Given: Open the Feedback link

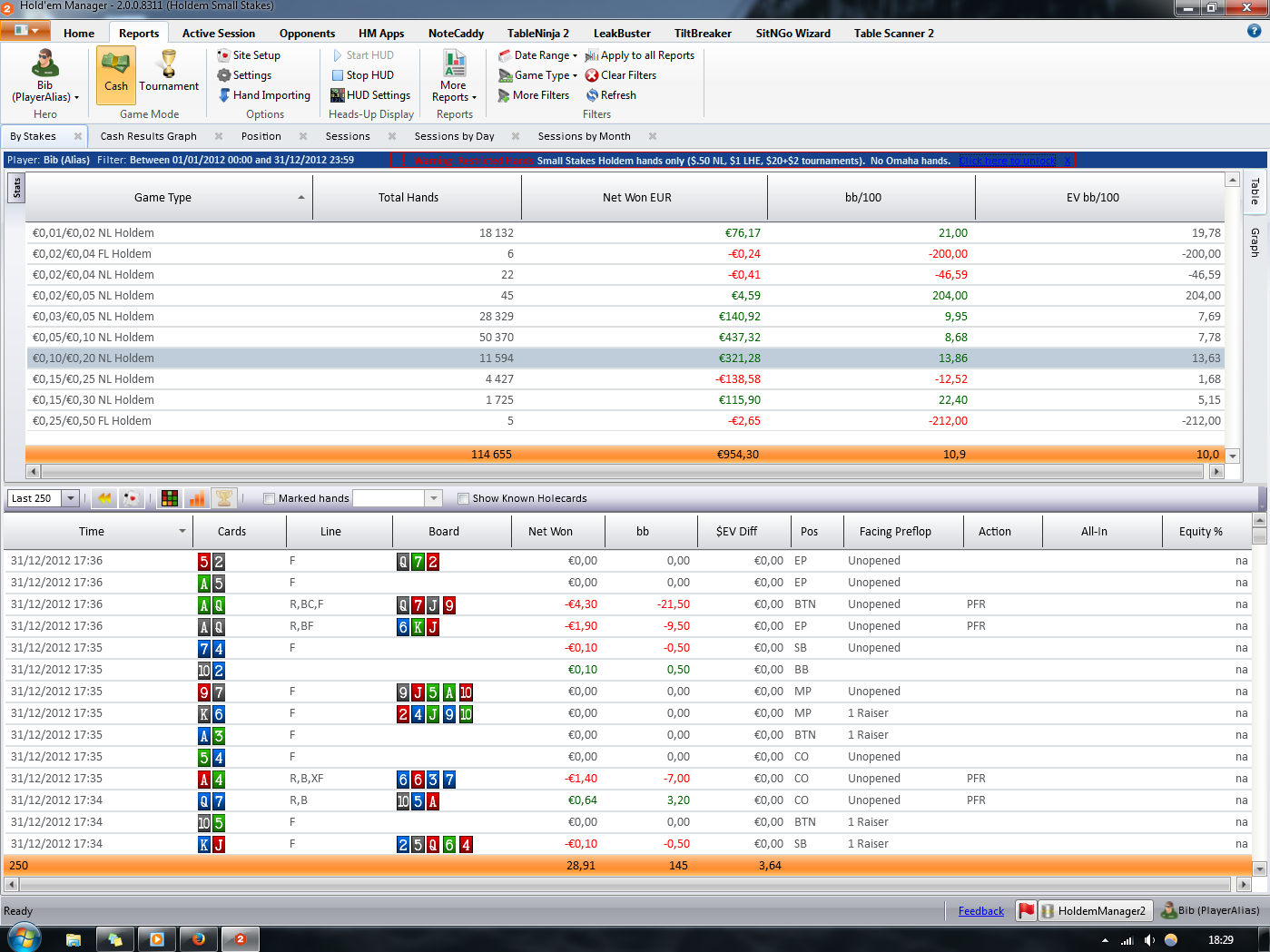Looking at the screenshot, I should click(x=981, y=911).
